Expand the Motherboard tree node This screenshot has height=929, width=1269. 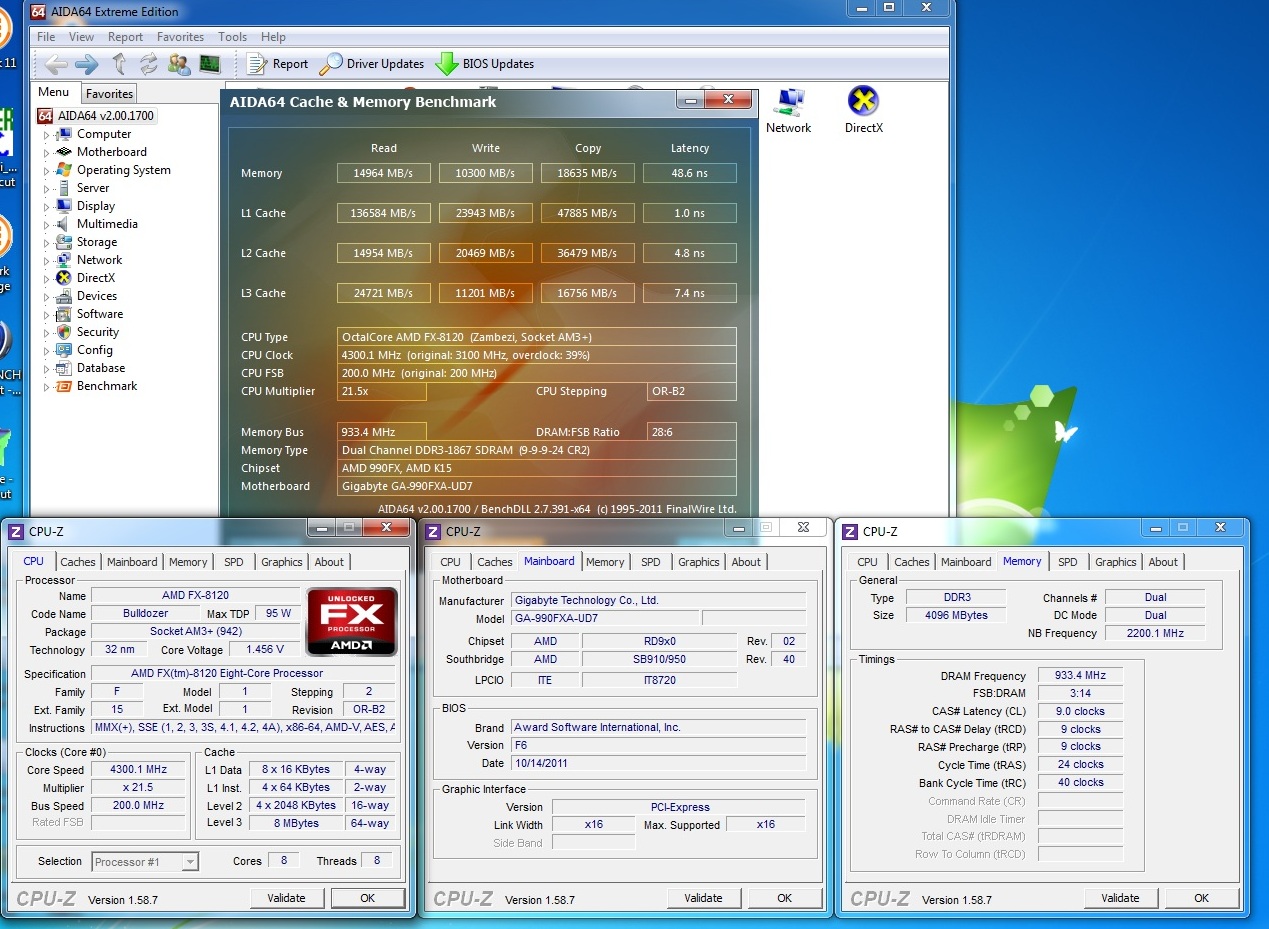pos(46,153)
